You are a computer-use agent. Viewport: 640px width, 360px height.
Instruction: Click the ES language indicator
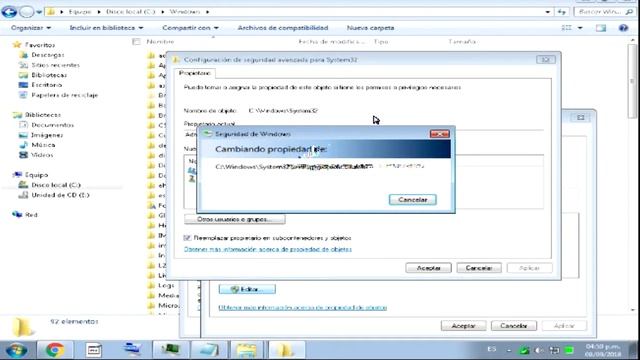pos(491,349)
